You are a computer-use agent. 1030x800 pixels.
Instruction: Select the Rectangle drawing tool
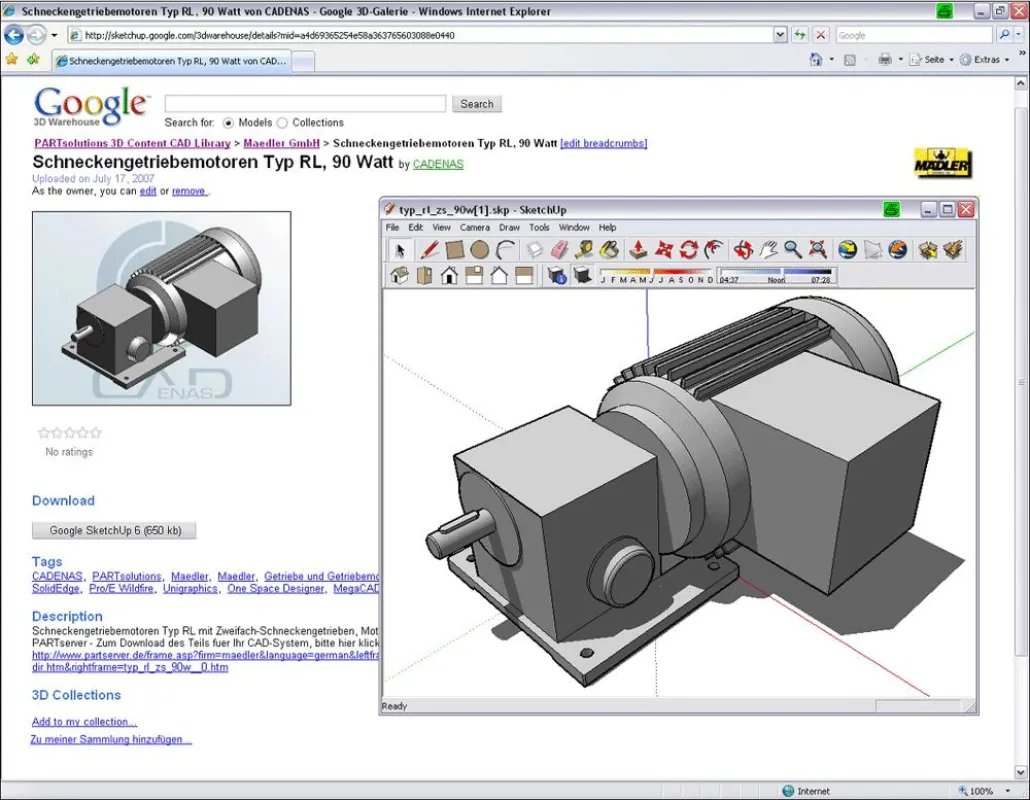[455, 250]
